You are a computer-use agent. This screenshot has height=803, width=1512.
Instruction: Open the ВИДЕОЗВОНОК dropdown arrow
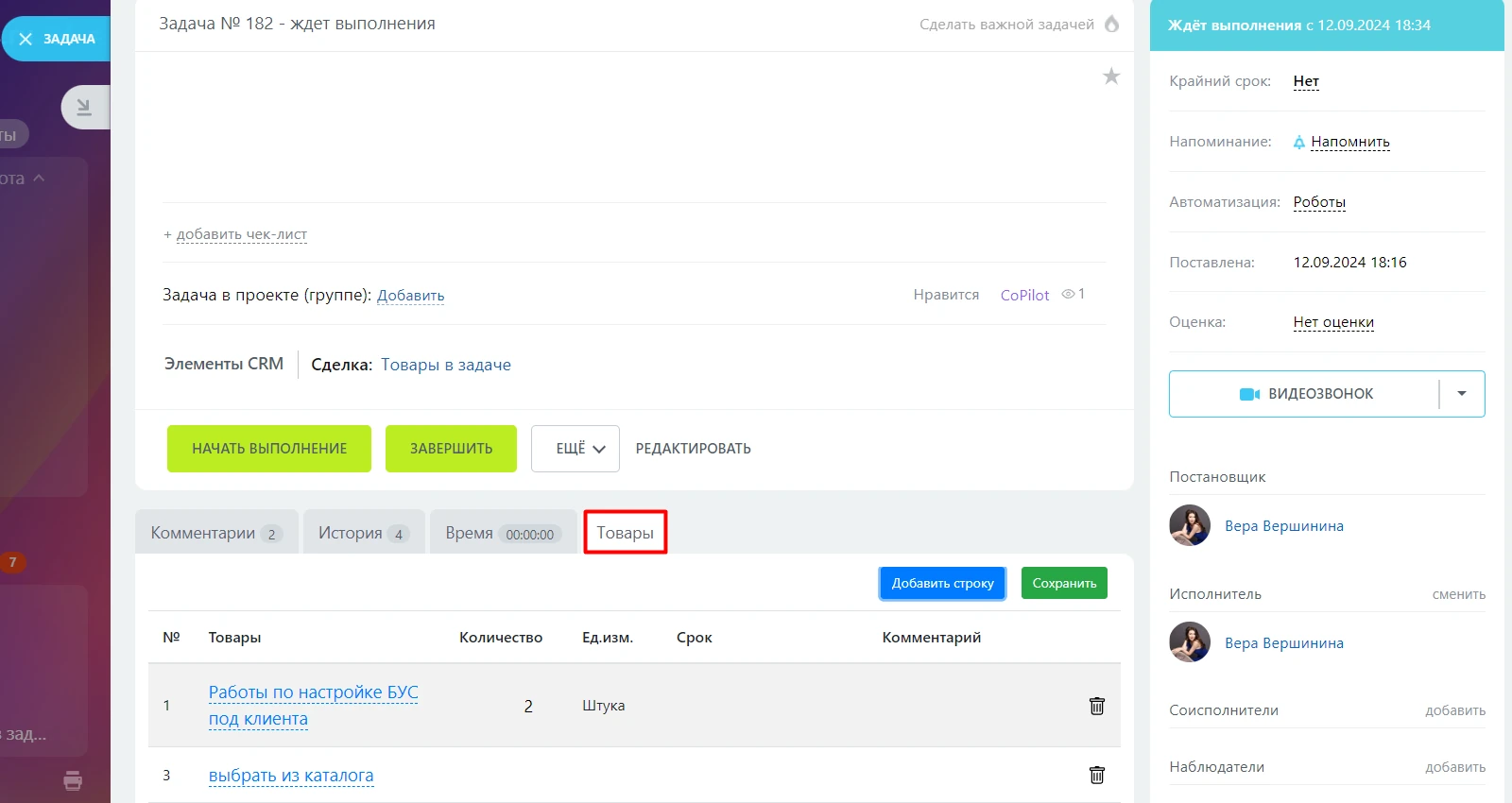tap(1462, 394)
